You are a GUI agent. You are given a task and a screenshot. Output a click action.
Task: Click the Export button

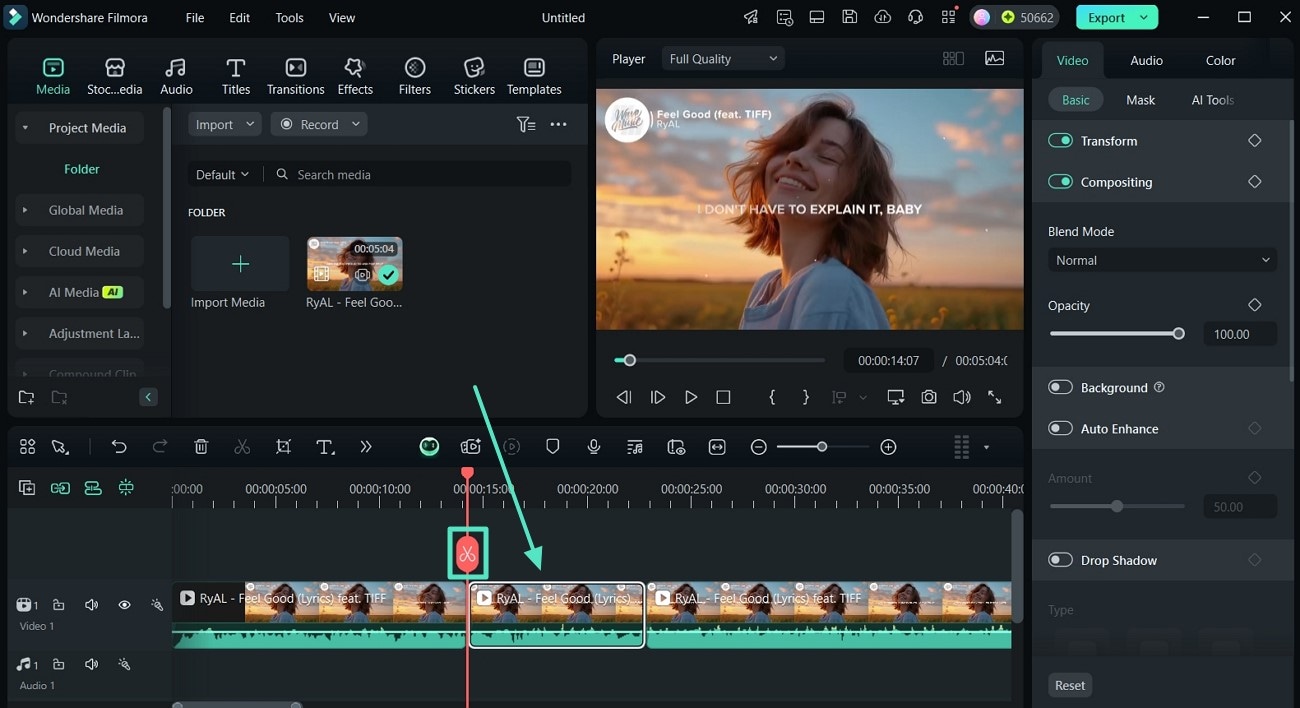pos(1106,17)
